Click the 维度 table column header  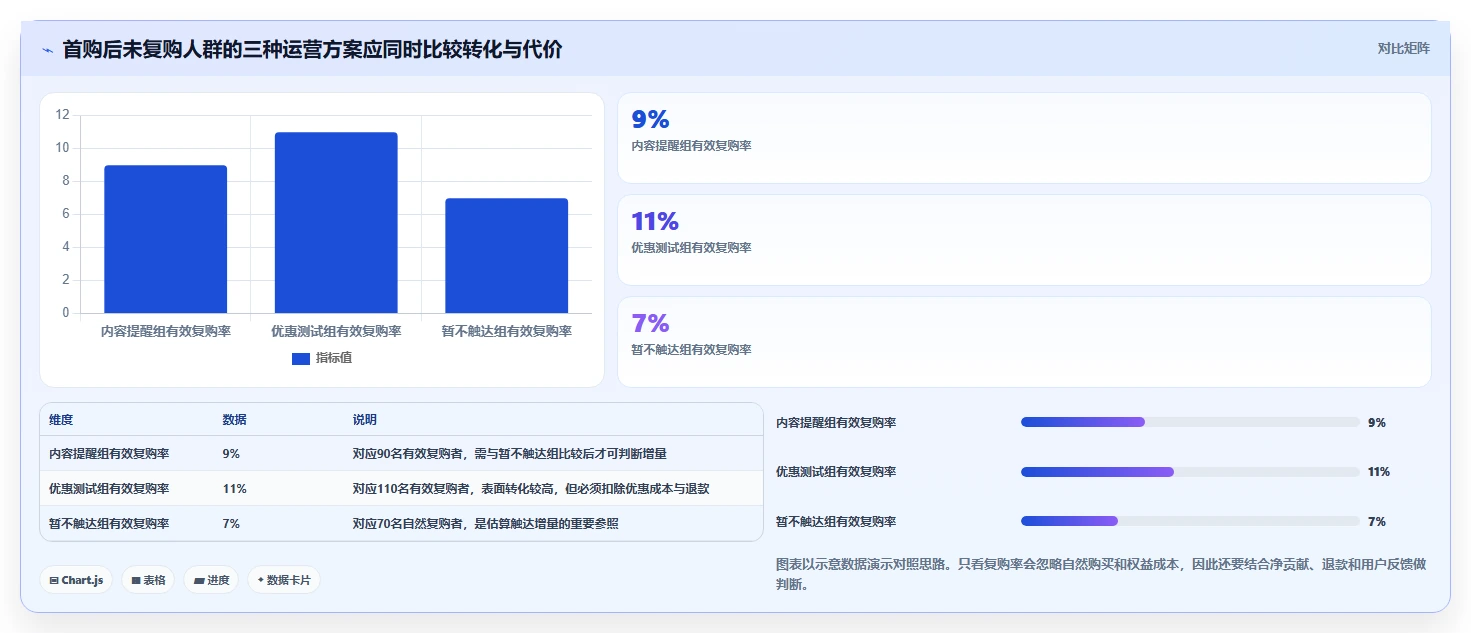tap(61, 420)
